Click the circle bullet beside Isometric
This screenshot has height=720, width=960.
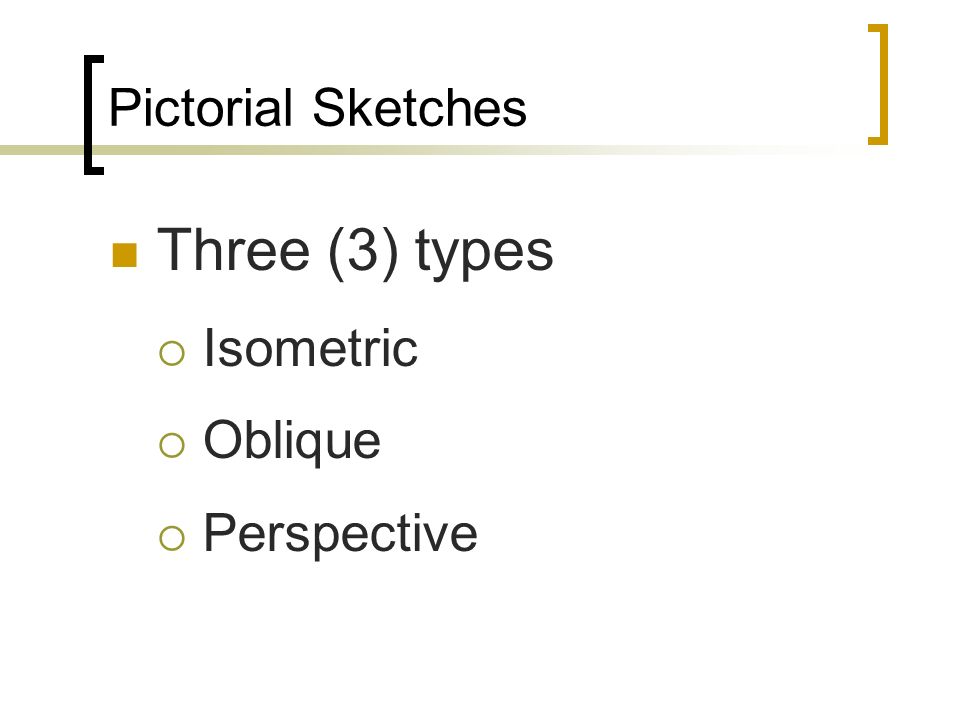[x=171, y=353]
